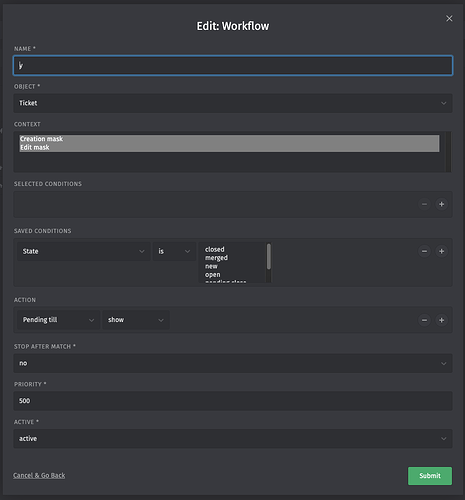Remove row in Selected Conditions
The height and width of the screenshot is (500, 465).
pos(424,204)
